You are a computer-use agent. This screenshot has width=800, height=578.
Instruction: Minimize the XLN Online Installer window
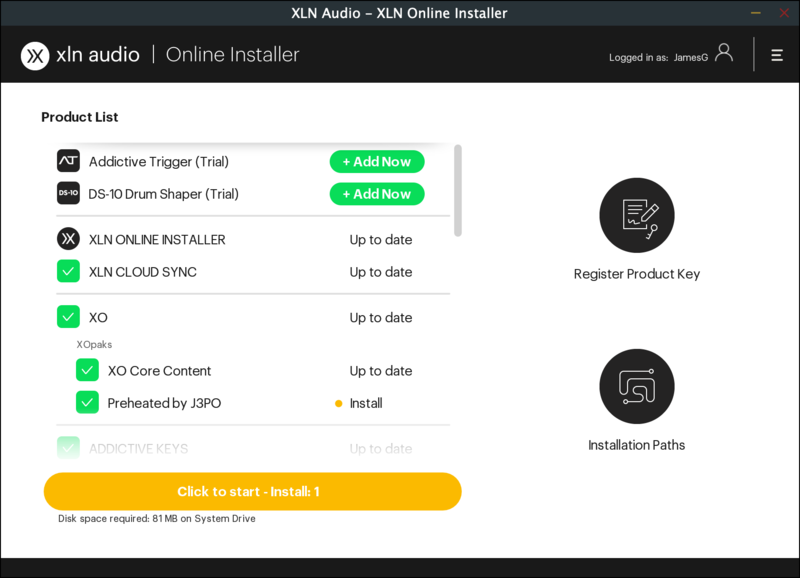756,13
